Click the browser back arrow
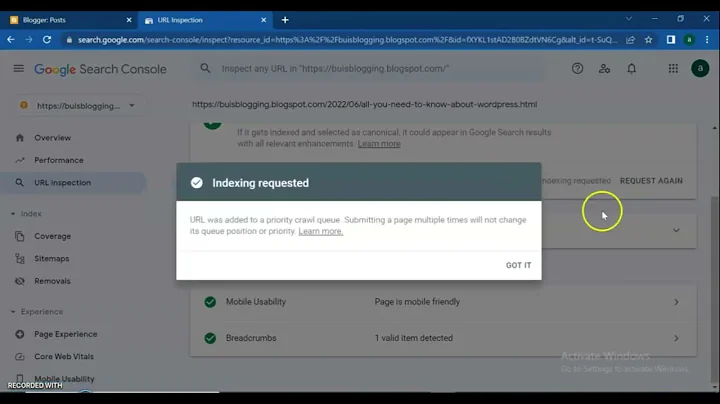 click(11, 40)
